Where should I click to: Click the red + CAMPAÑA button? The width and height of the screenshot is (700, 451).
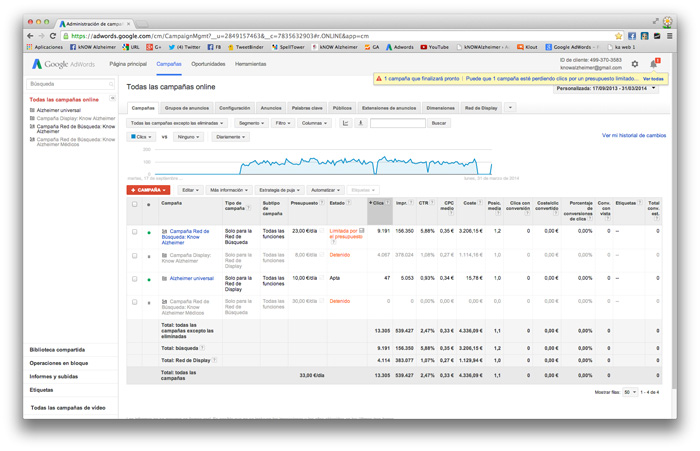pyautogui.click(x=148, y=190)
